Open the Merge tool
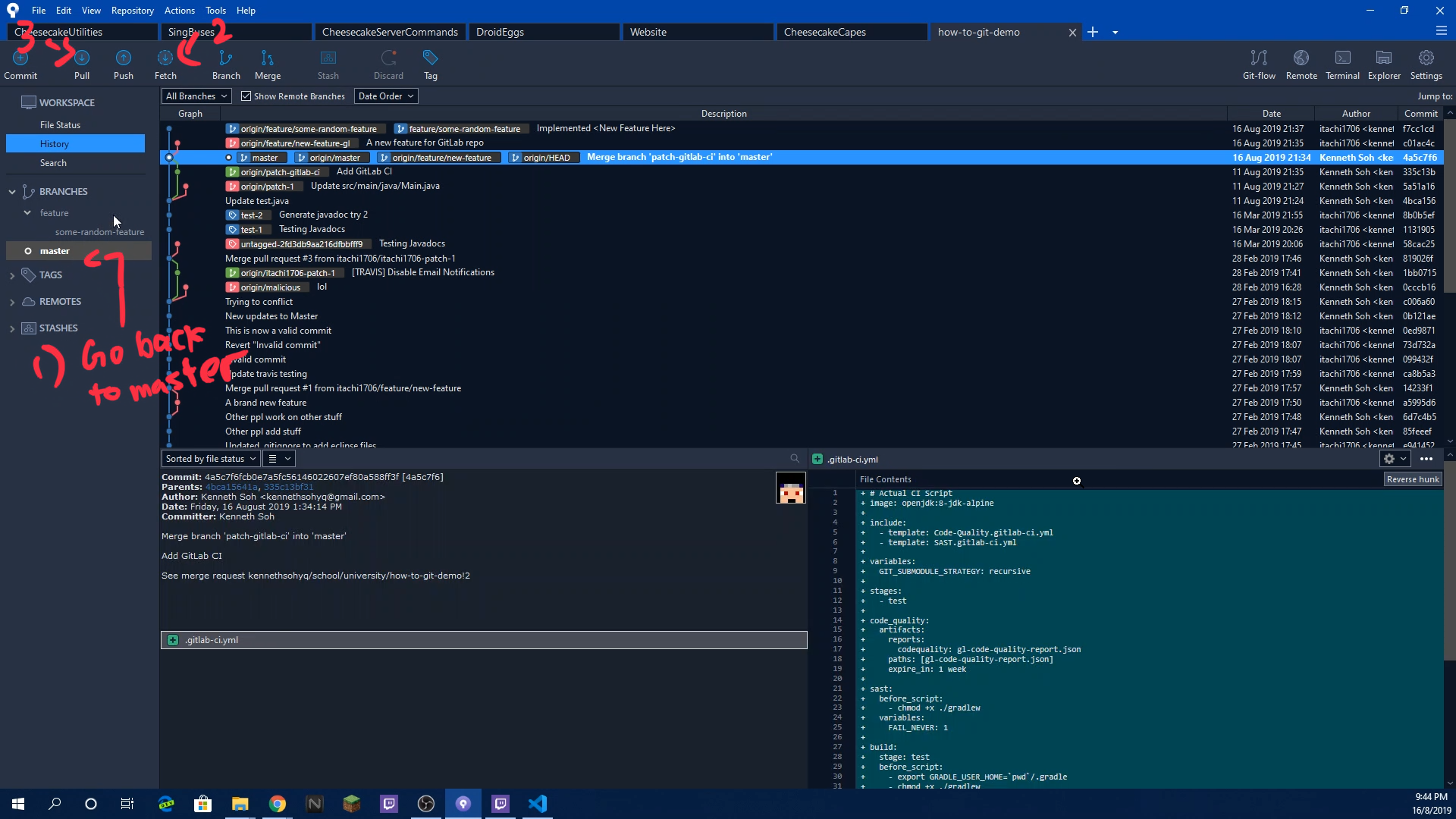 268,64
